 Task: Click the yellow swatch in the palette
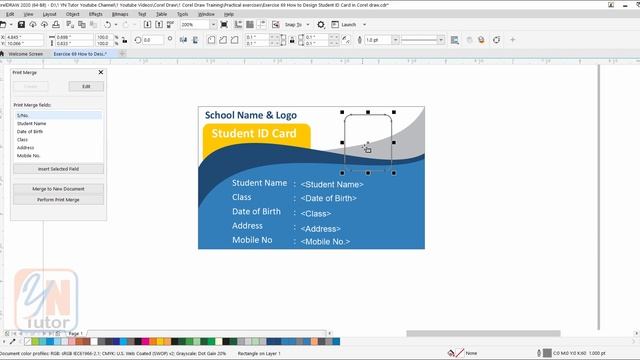[x=160, y=341]
